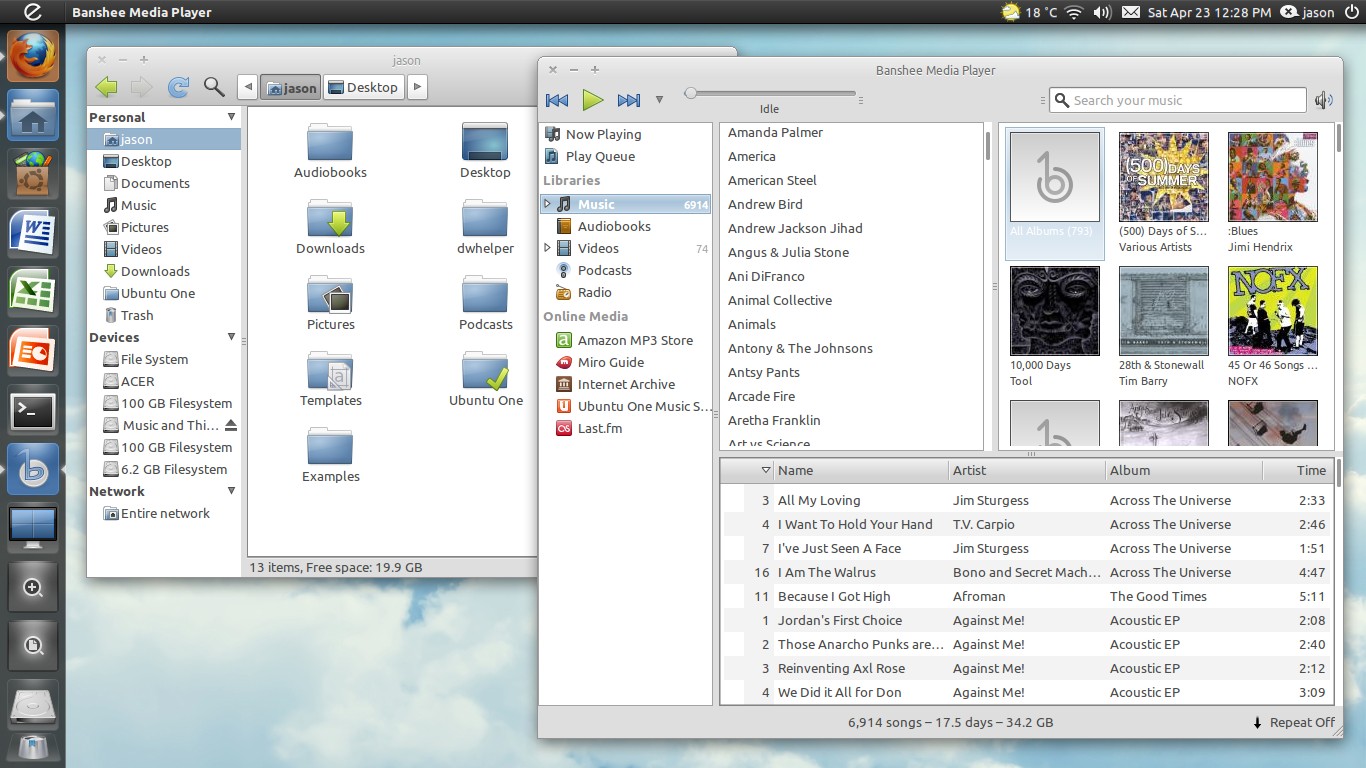Select the Downloads folder in main pane
This screenshot has width=1366, height=768.
[x=330, y=228]
